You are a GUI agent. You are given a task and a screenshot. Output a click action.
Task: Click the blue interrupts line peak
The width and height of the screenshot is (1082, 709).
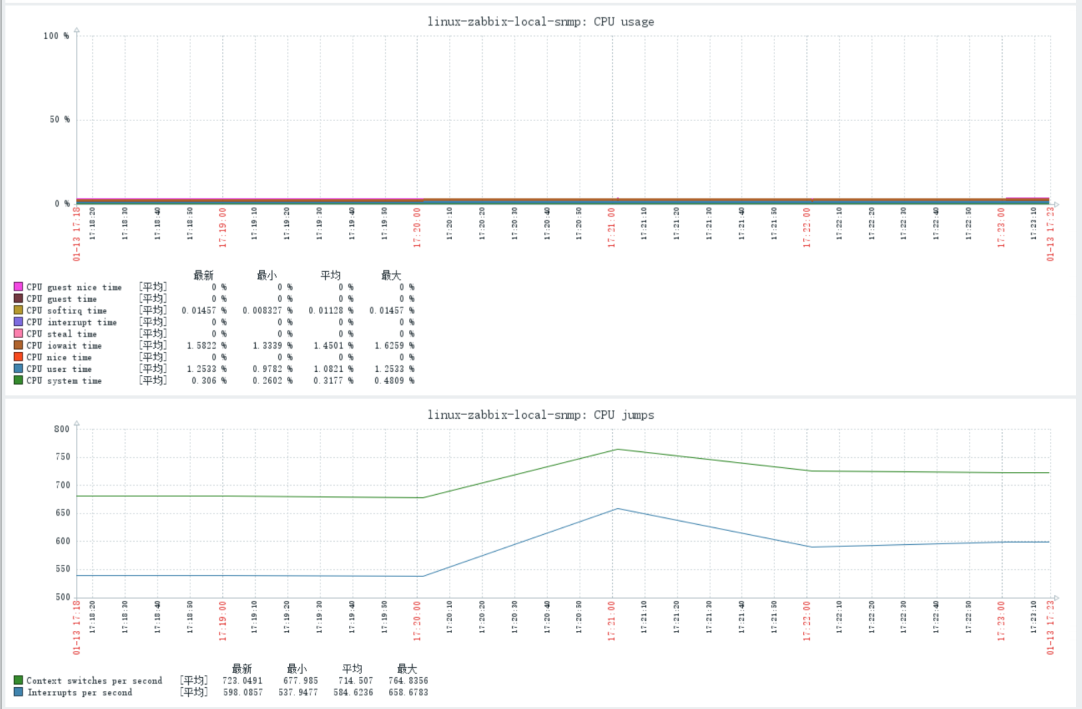click(617, 509)
